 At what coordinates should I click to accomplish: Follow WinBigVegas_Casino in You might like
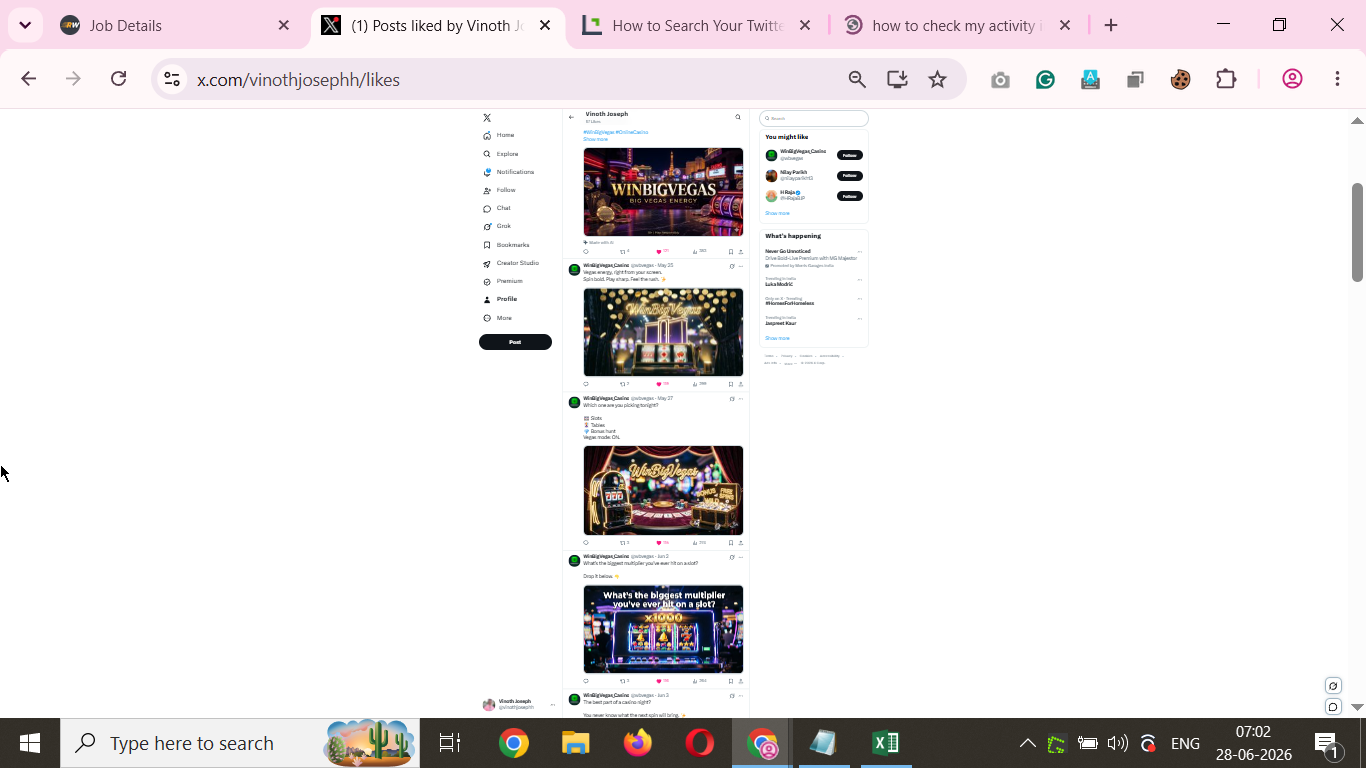click(x=850, y=155)
